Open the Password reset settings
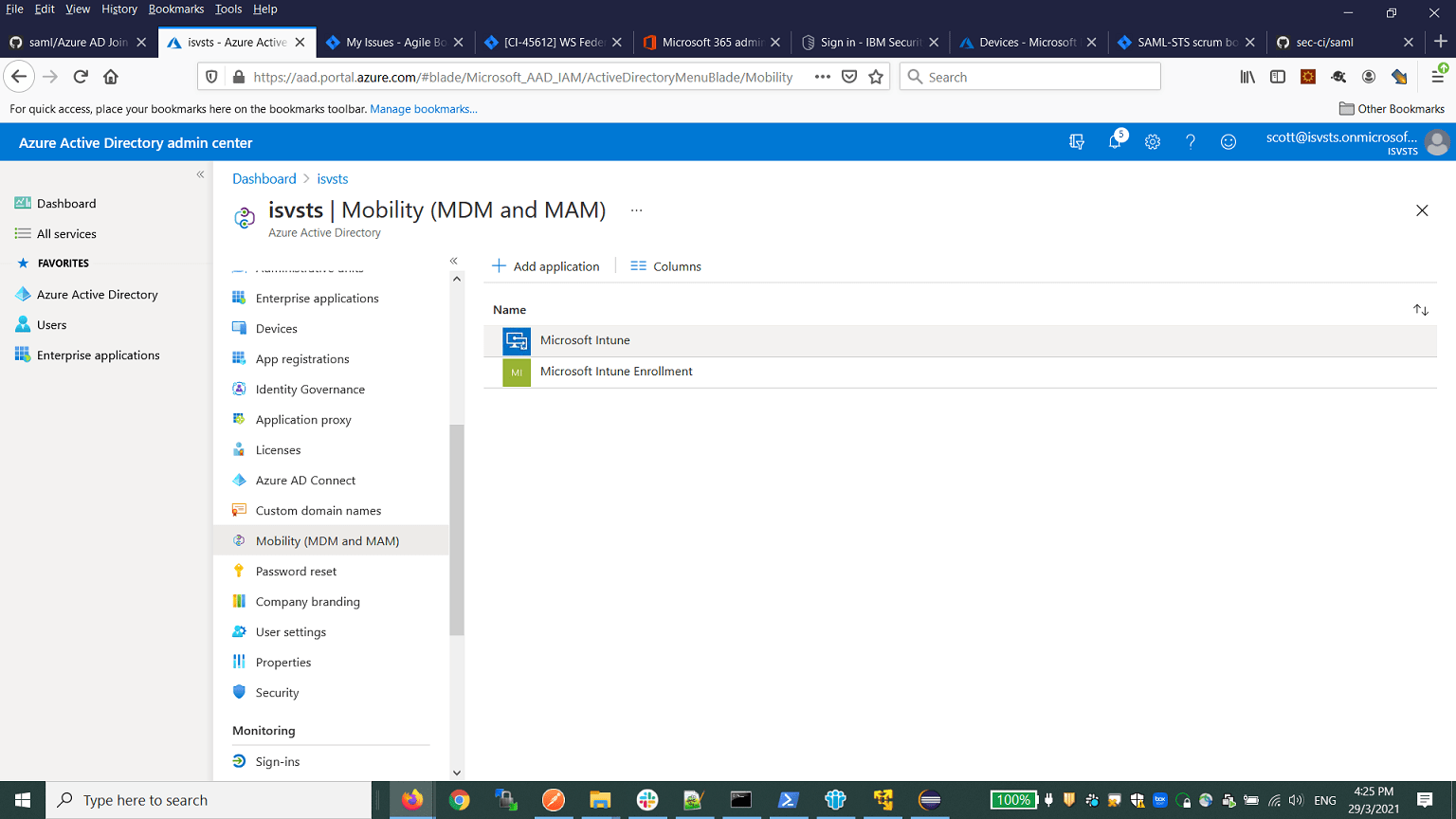Image resolution: width=1456 pixels, height=819 pixels. click(x=296, y=571)
